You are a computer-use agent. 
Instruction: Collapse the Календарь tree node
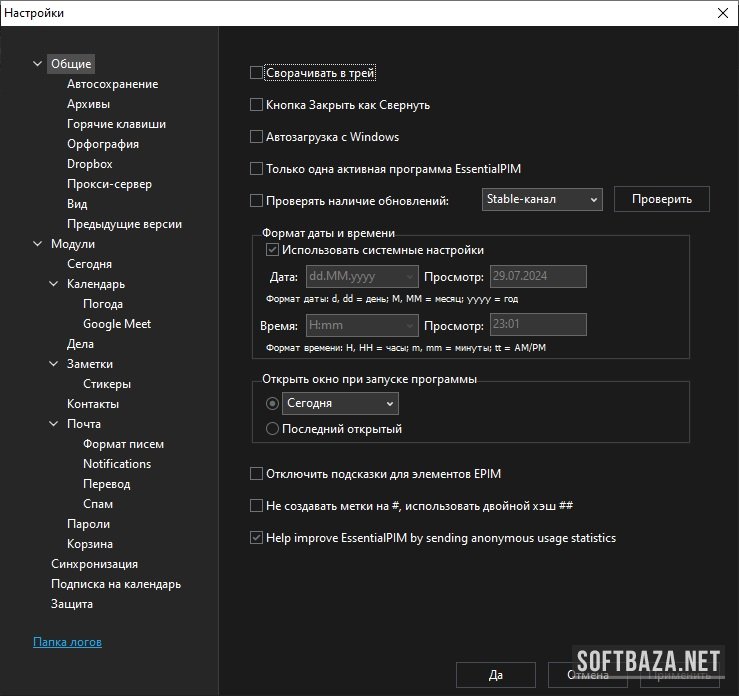tap(54, 284)
